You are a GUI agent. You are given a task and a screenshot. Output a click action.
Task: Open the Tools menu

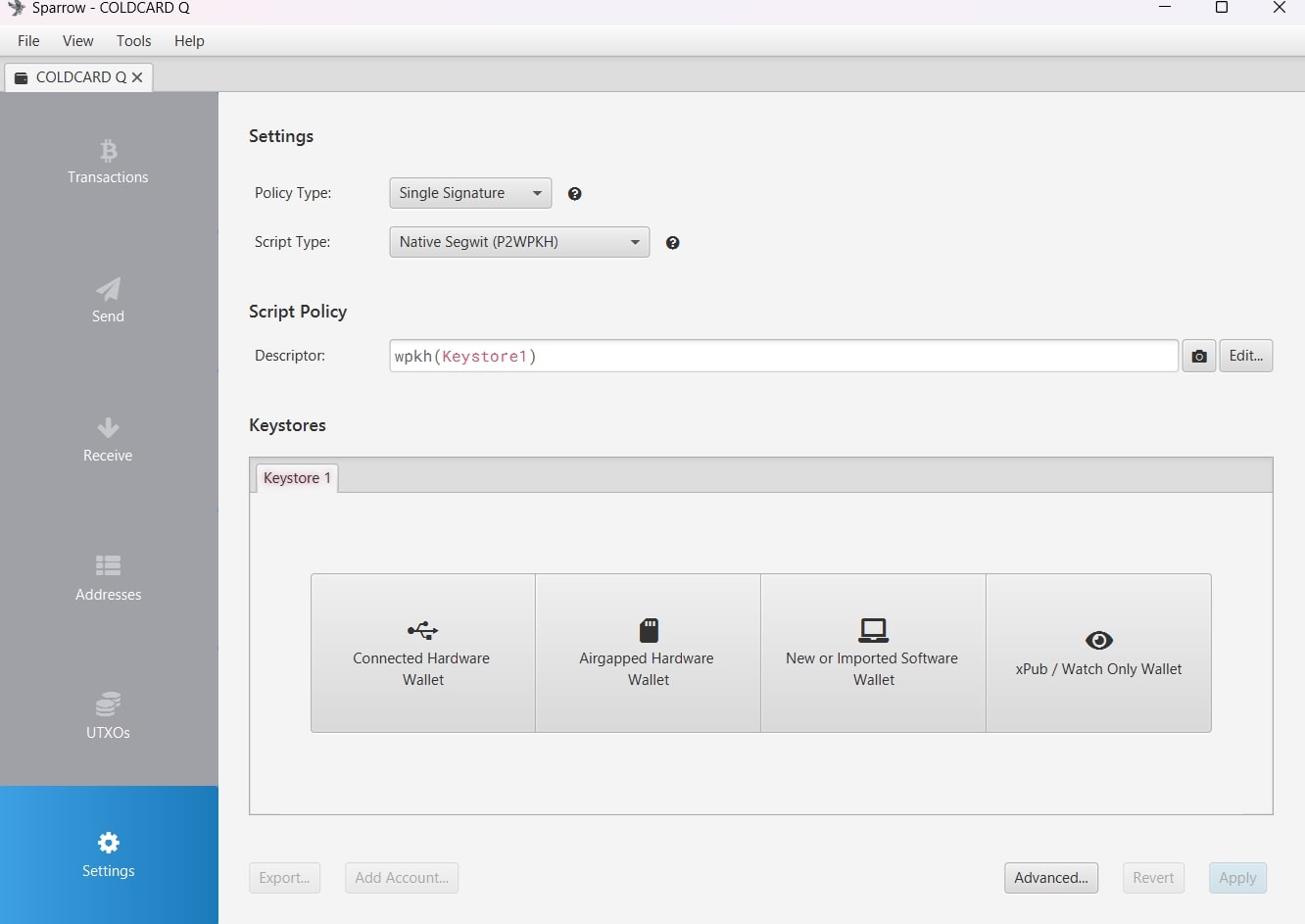pos(133,41)
